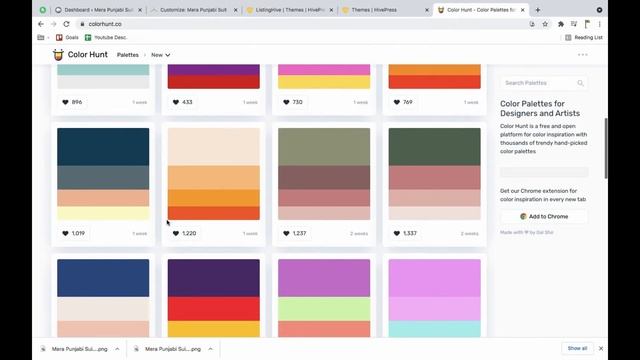
Task: Click the page vertical scrollbar
Action: tap(606, 148)
